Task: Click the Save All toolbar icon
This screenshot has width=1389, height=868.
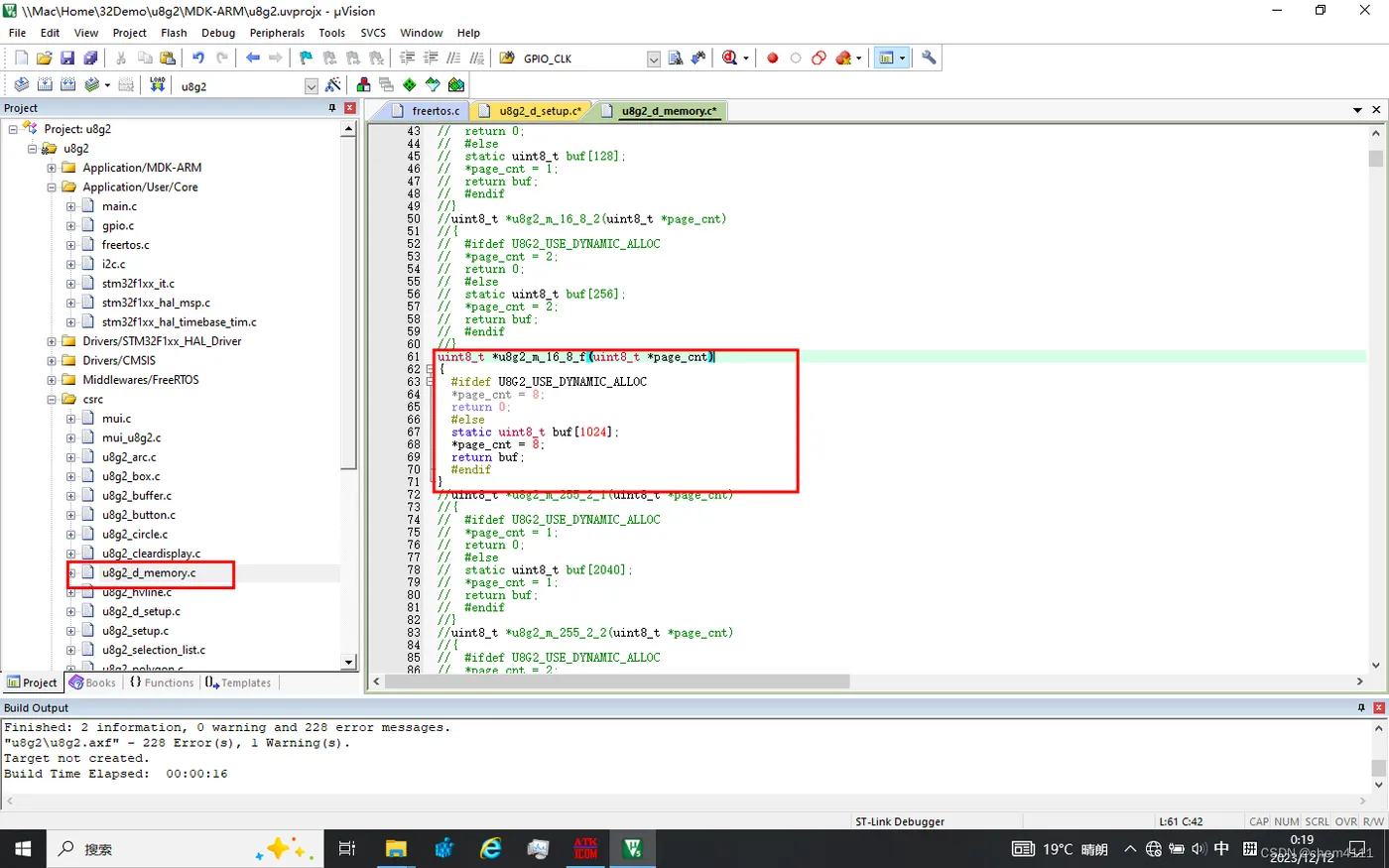Action: pos(90,59)
